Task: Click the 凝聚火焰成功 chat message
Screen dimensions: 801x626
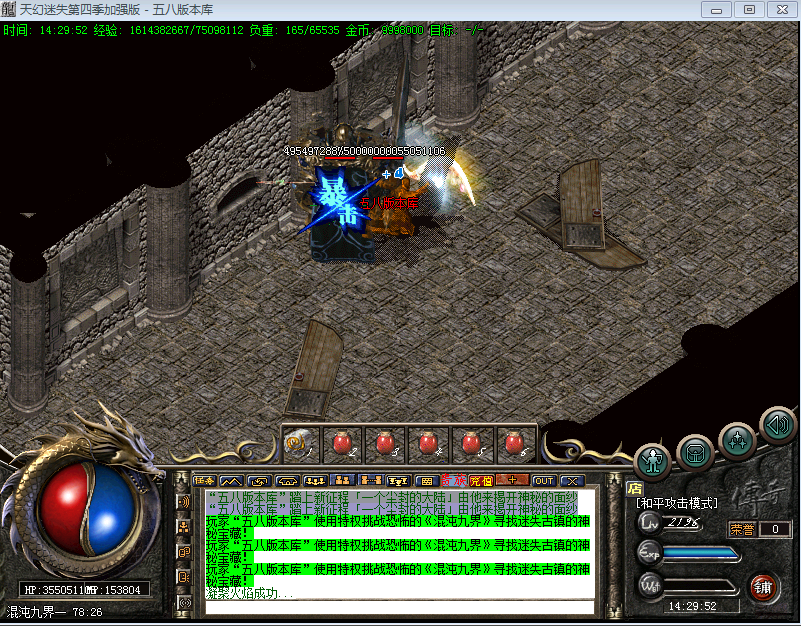Action: (x=249, y=593)
